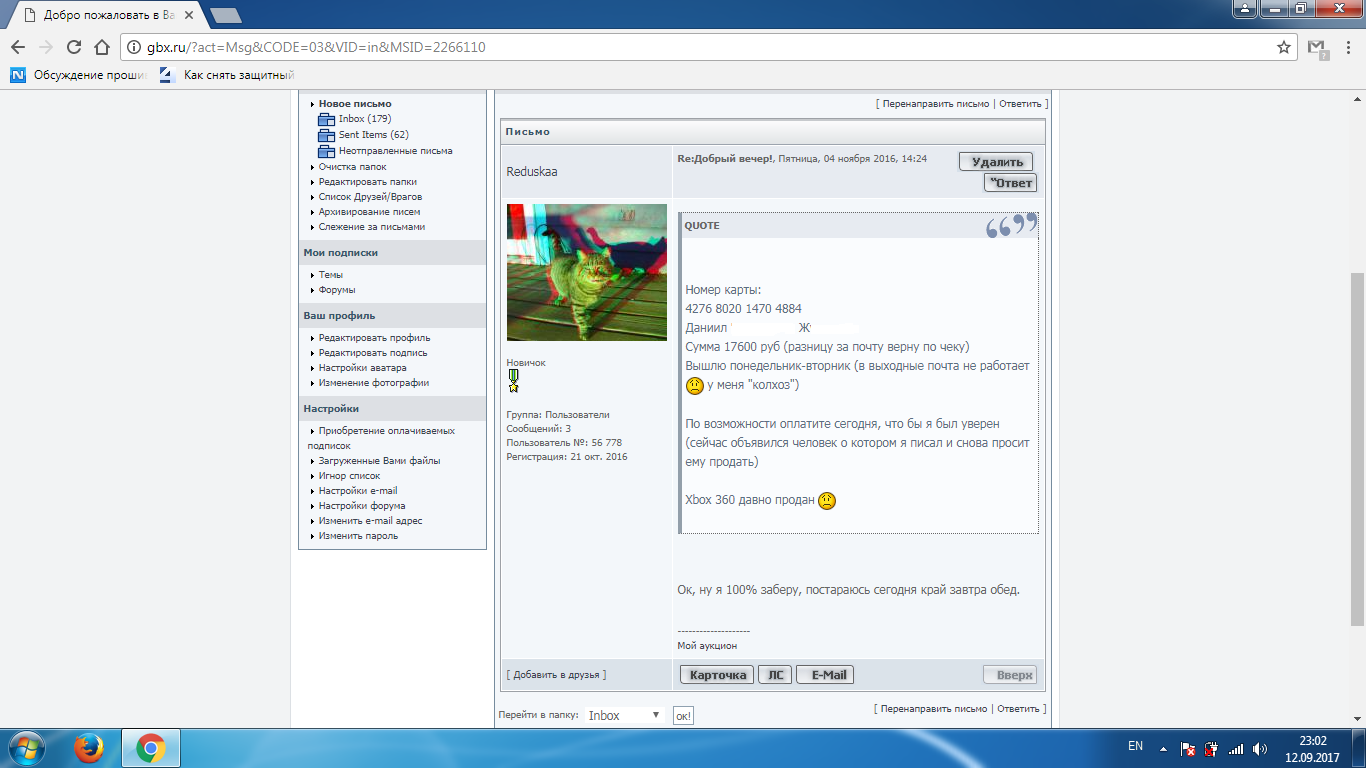Image resolution: width=1366 pixels, height=768 pixels.
Task: Click the Reduskaa username
Action: click(532, 172)
